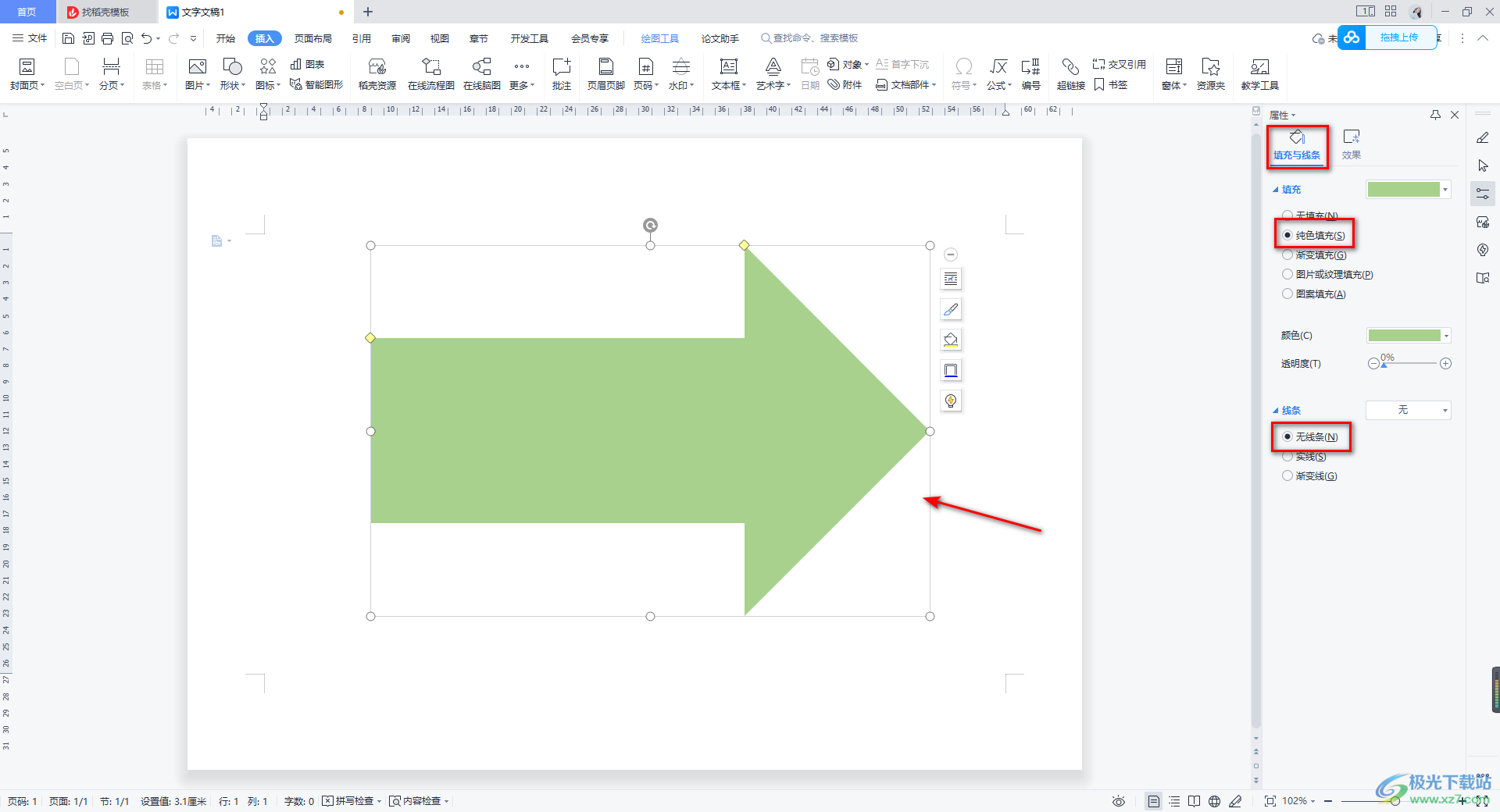1500x812 pixels.
Task: Open the 找稻壳模板 template tab
Action: 105,12
